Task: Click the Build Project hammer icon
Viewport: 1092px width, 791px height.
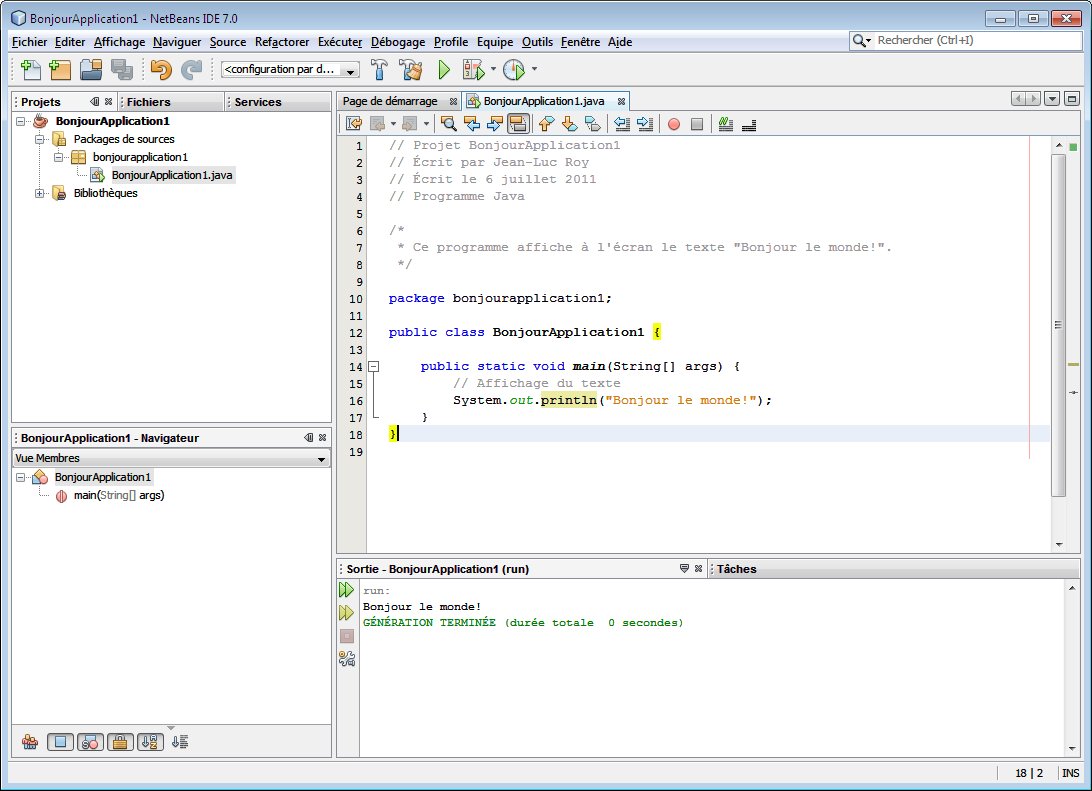Action: (380, 69)
